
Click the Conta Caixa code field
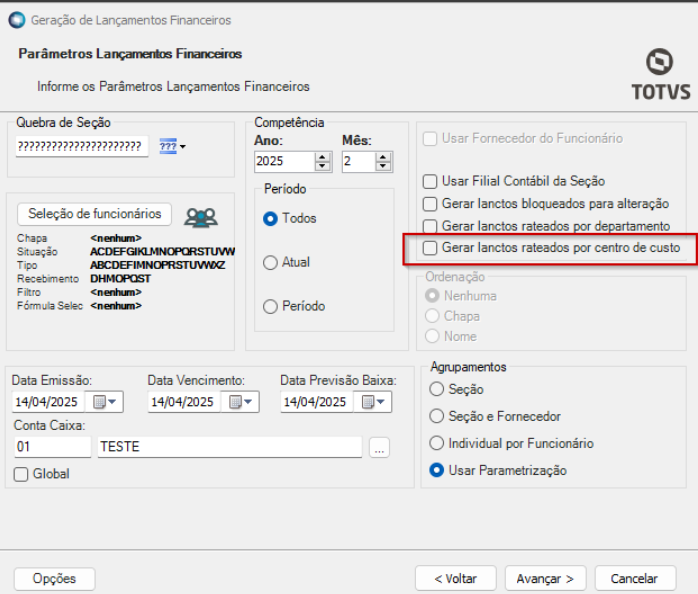click(x=52, y=447)
